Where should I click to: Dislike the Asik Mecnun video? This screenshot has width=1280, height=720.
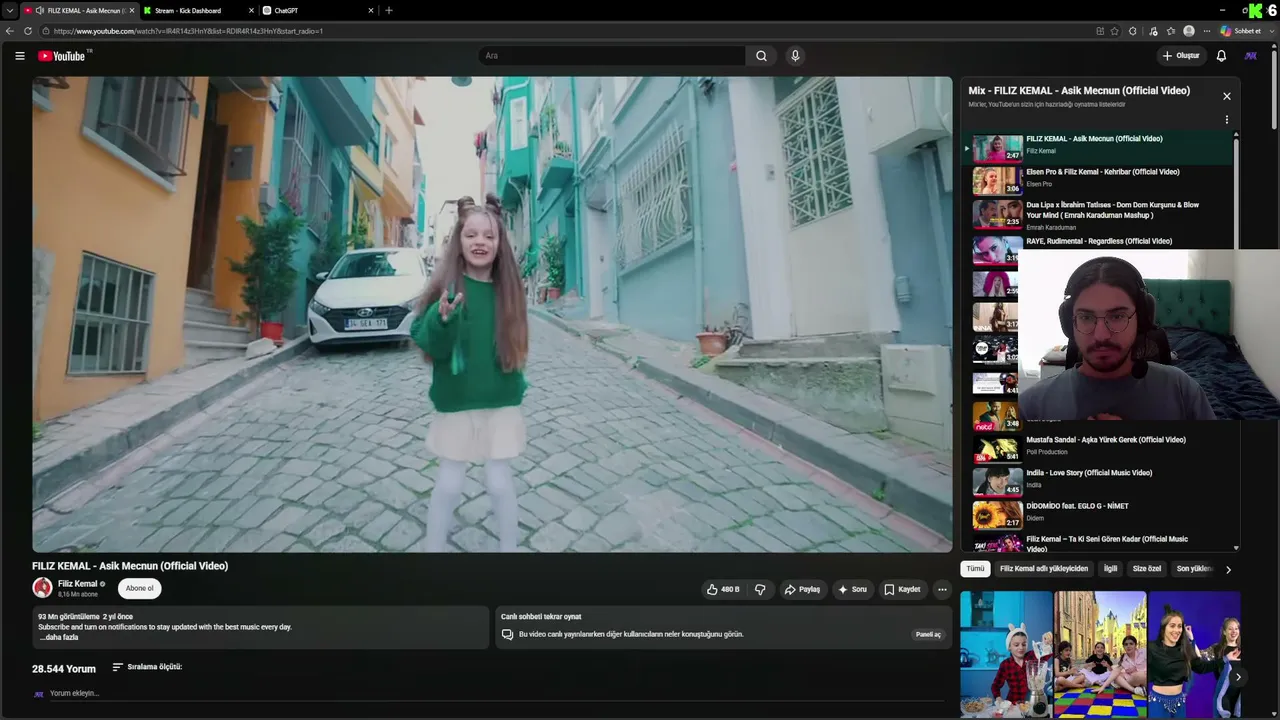[760, 590]
